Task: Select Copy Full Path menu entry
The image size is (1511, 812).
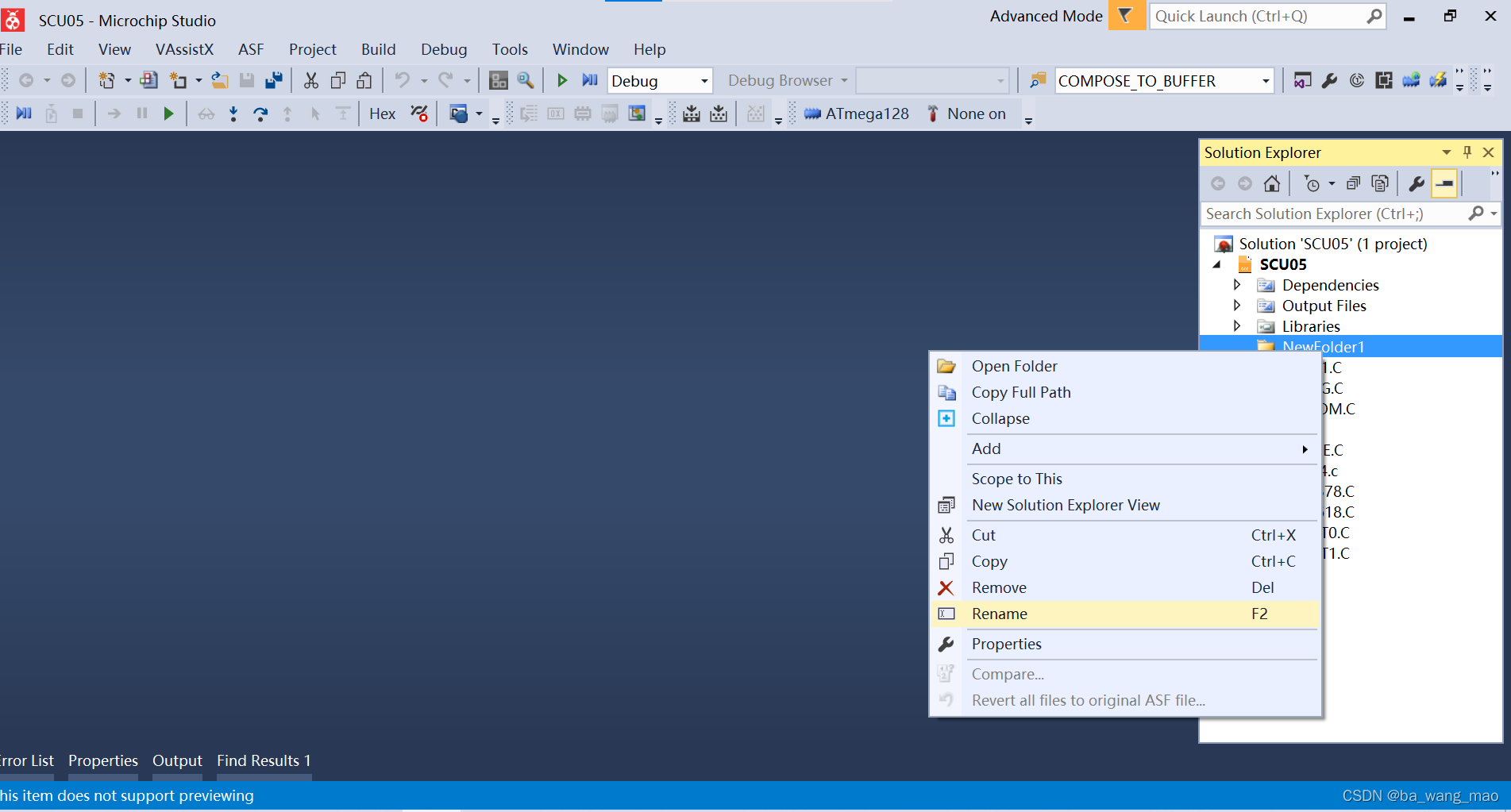Action: [x=1124, y=392]
